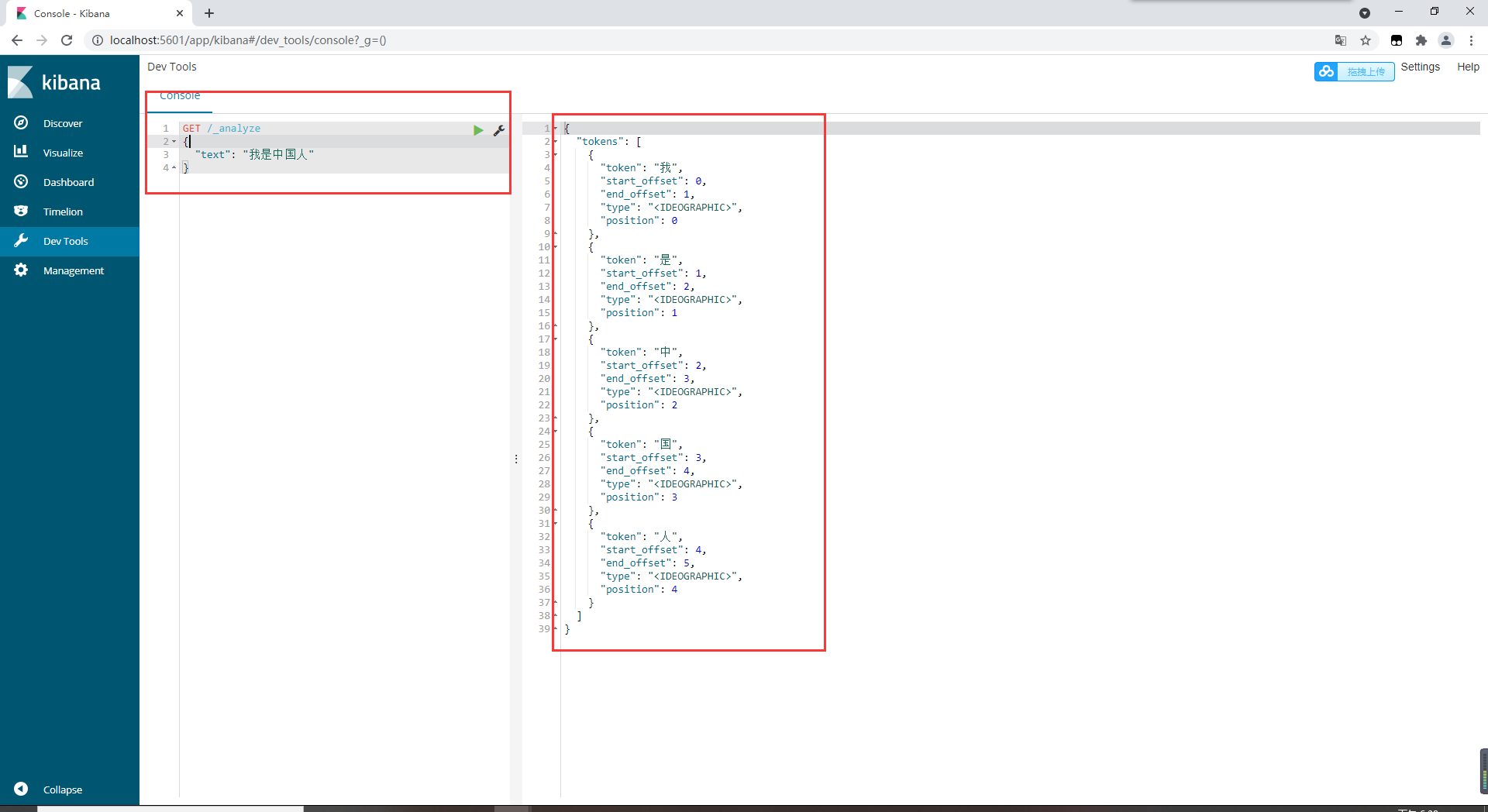This screenshot has height=812, width=1488.
Task: Click the Management gear icon
Action: point(21,270)
